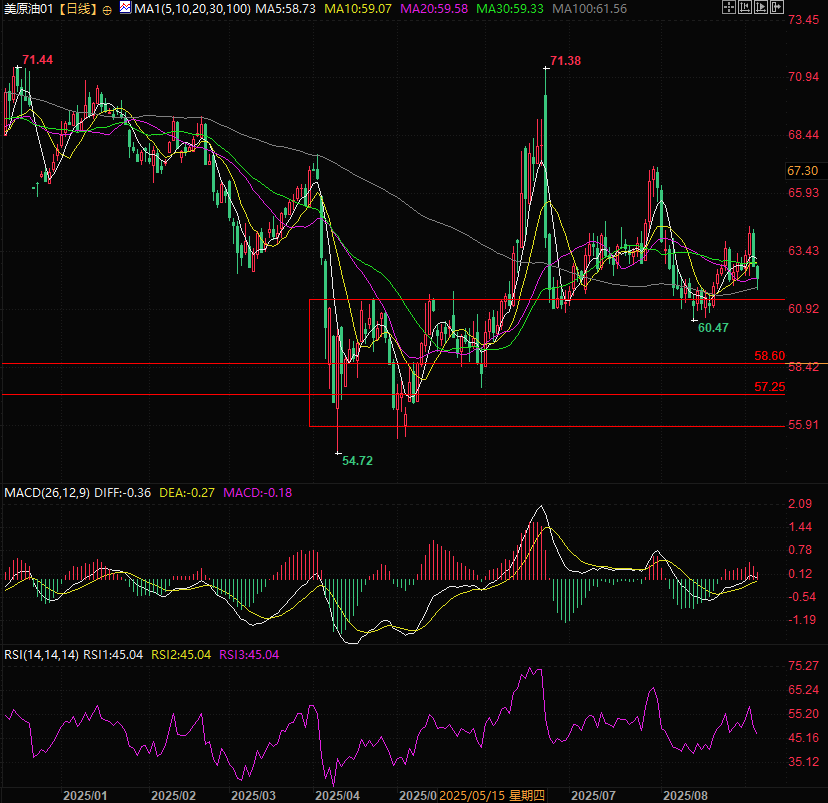
Task: Click the fifth icon in top-right toolbar
Action: (x=777, y=8)
